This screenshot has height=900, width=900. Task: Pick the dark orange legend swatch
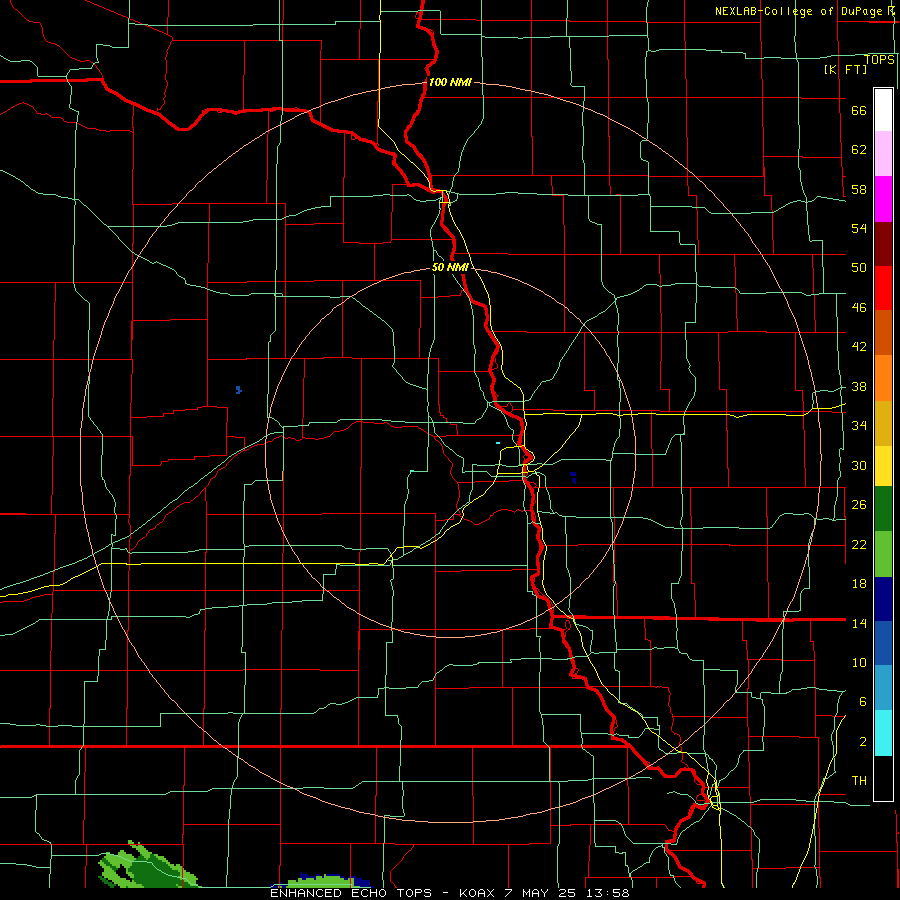(883, 332)
